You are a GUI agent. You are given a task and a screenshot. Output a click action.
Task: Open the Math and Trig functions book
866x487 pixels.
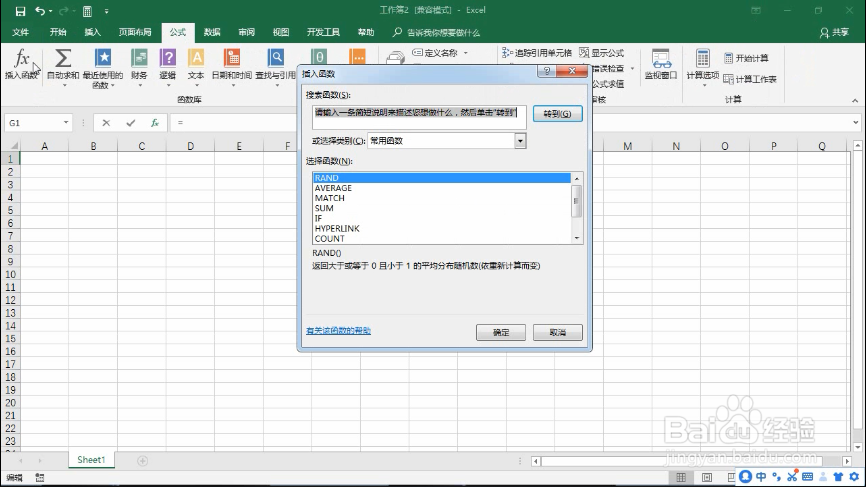click(x=319, y=56)
